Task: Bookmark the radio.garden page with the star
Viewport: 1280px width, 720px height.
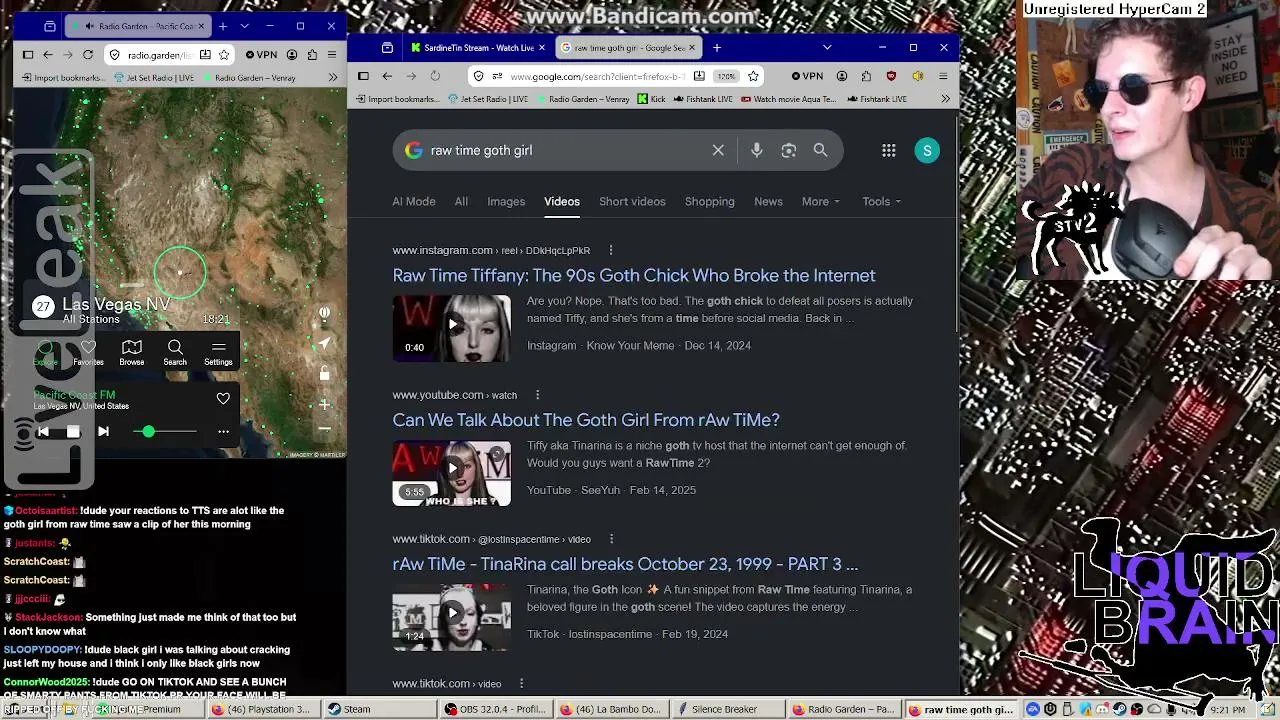Action: tap(224, 55)
